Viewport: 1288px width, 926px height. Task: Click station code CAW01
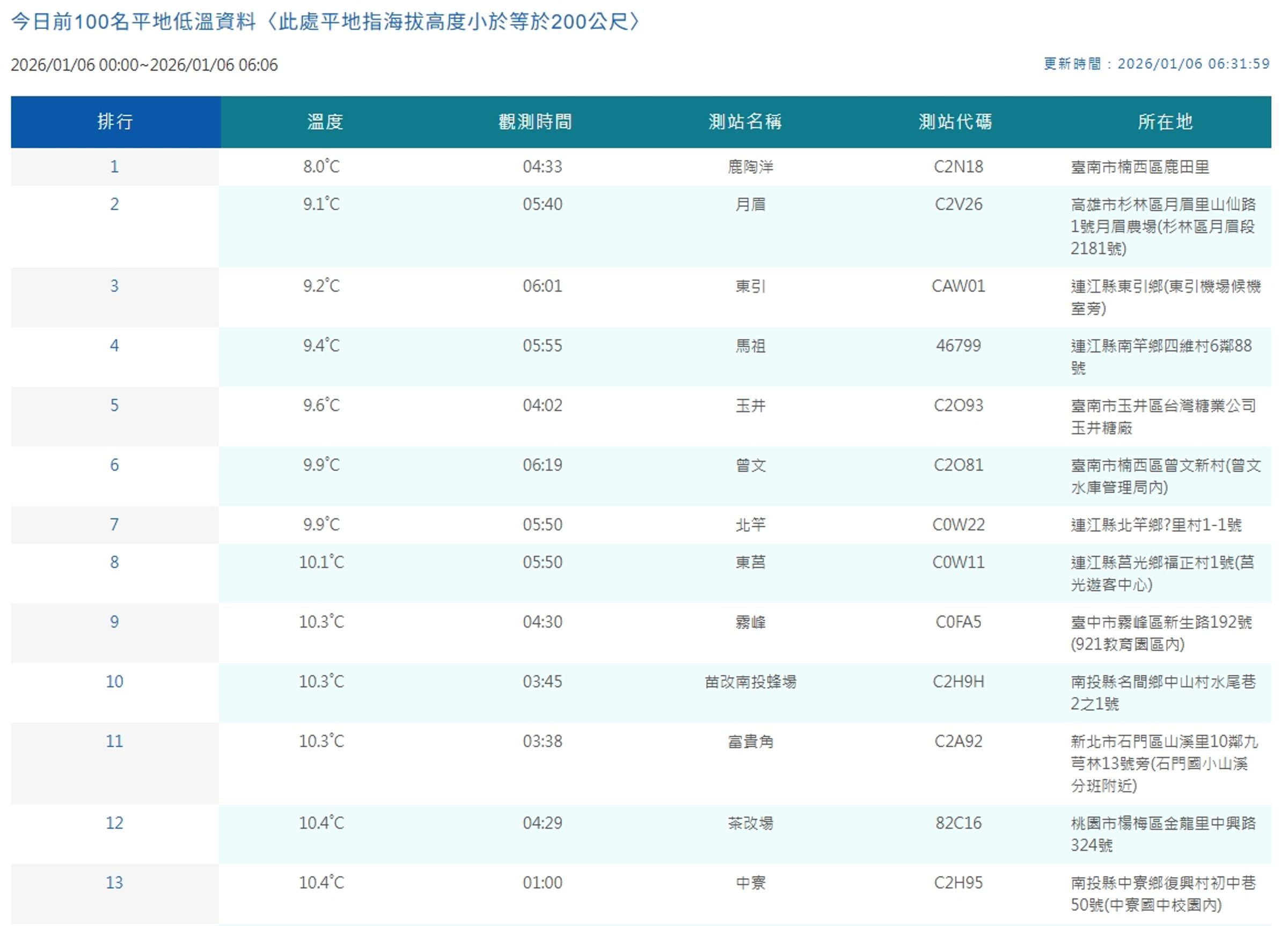click(958, 285)
